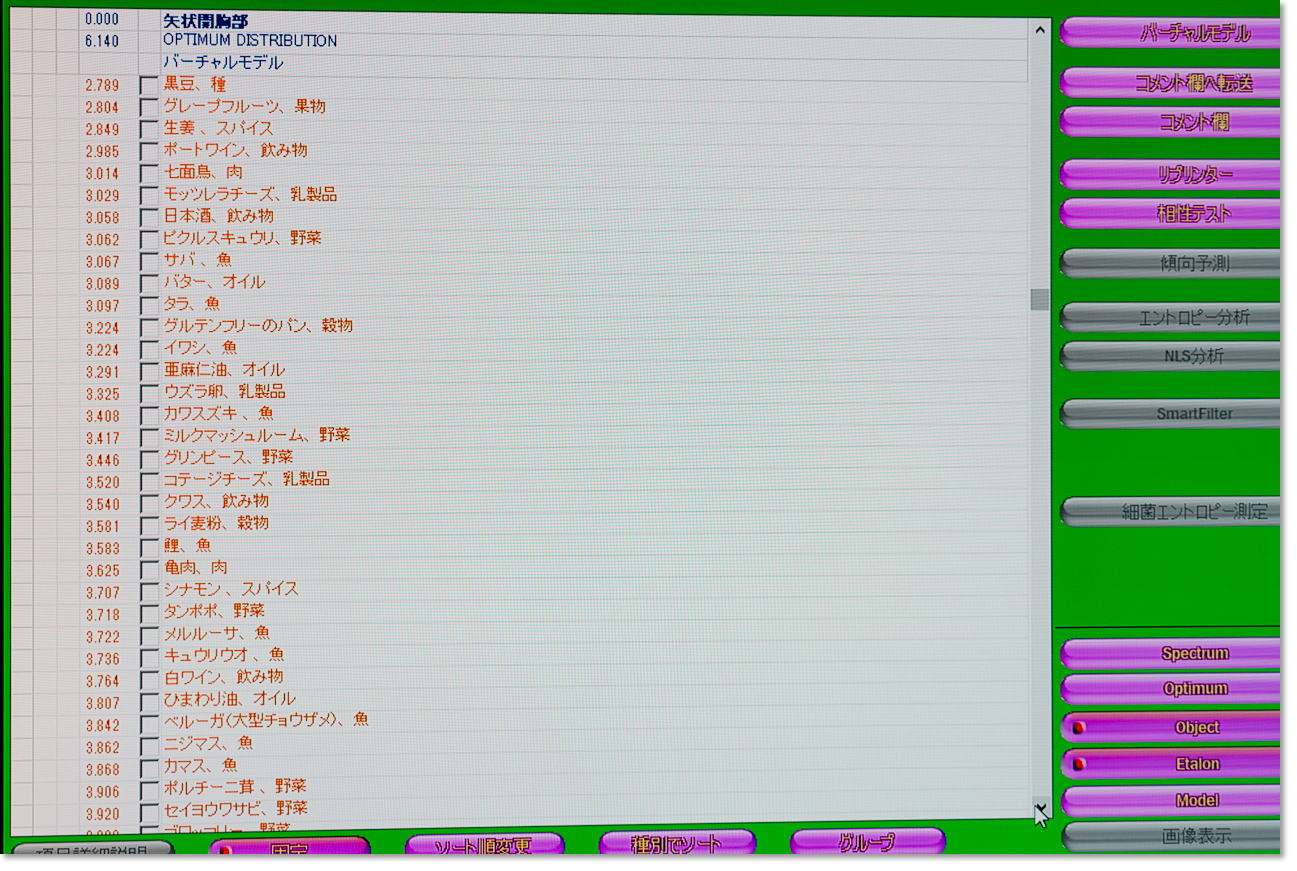This screenshot has height=871, width=1297.
Task: Click the vertical scrollbar thumb
Action: 1040,300
